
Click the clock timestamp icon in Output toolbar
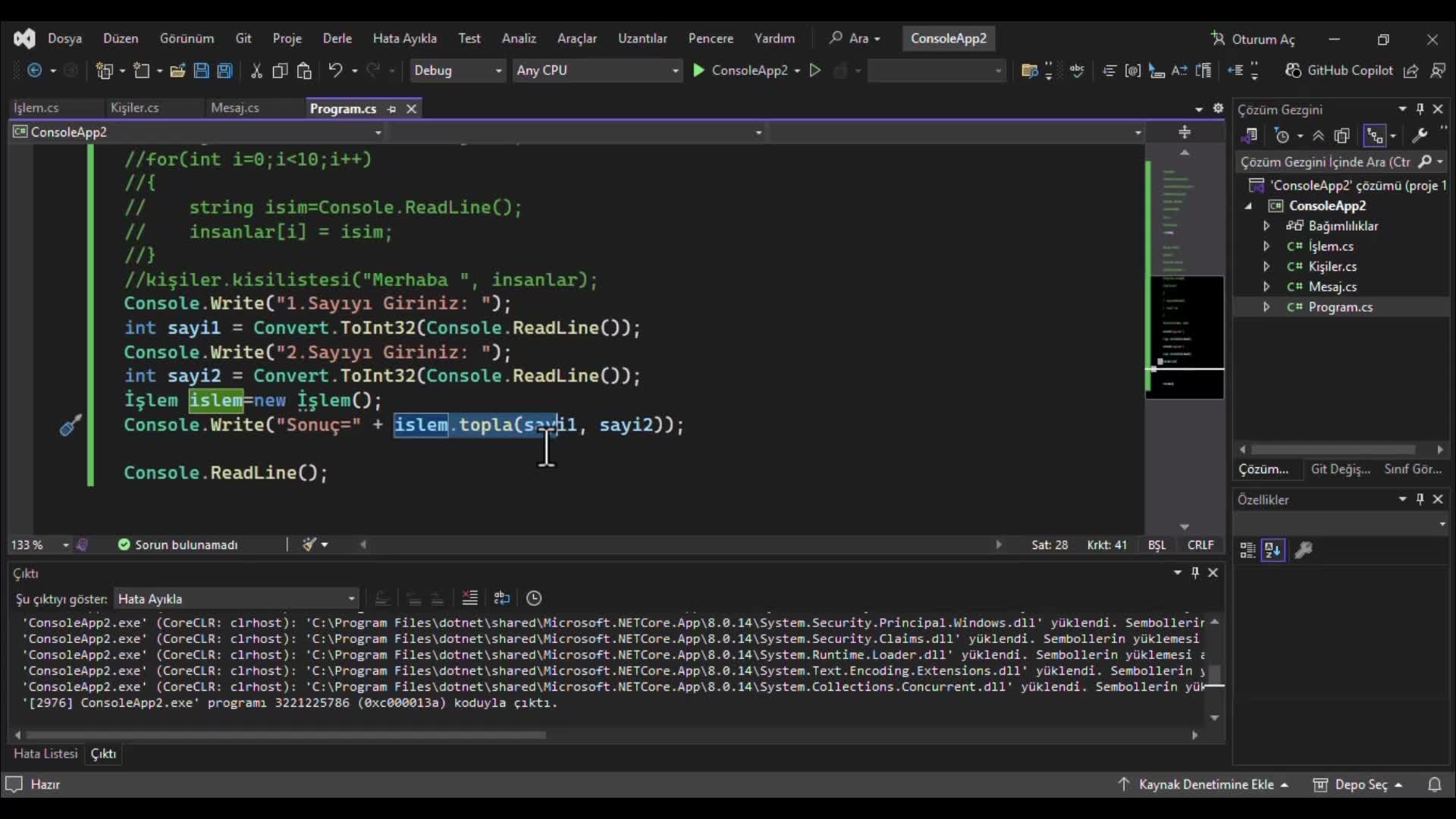tap(534, 598)
